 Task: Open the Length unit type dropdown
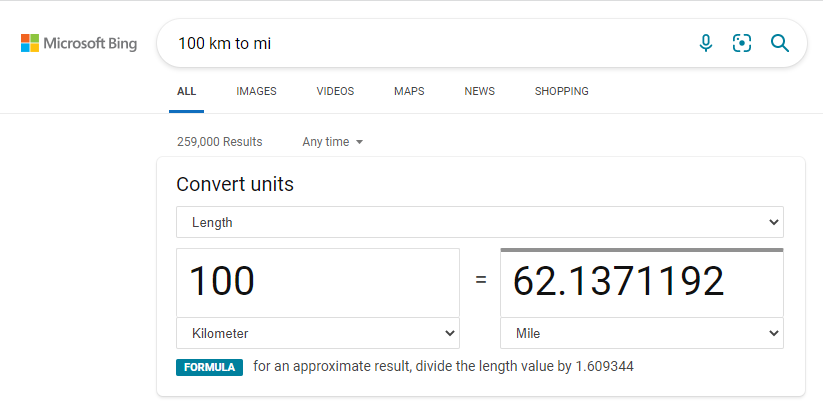coord(480,222)
